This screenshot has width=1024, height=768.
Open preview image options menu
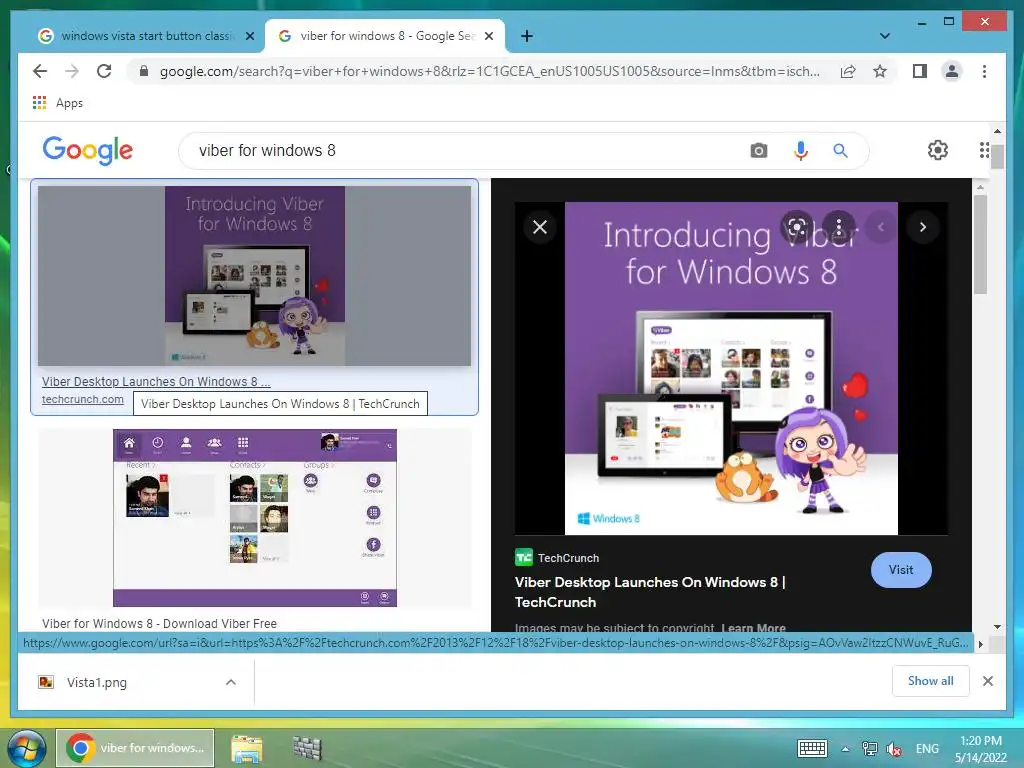tap(839, 227)
